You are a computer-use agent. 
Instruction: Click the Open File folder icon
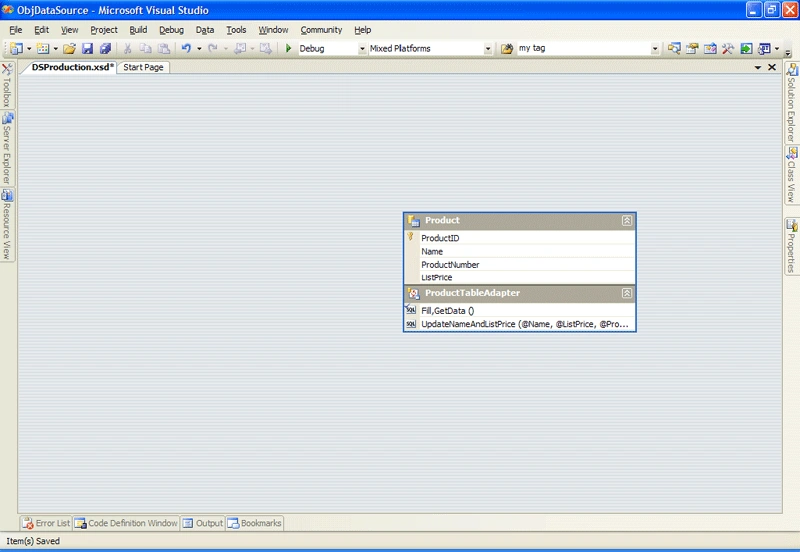tap(69, 48)
